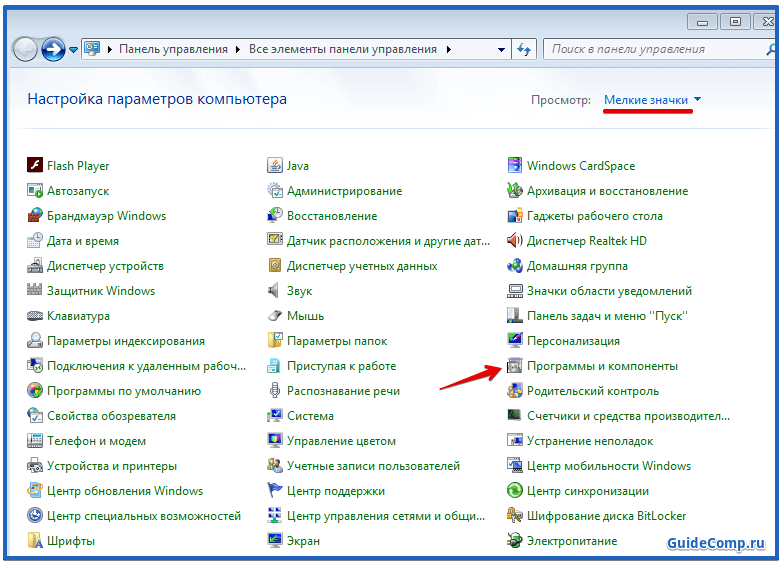Refresh the control panel view

(524, 50)
